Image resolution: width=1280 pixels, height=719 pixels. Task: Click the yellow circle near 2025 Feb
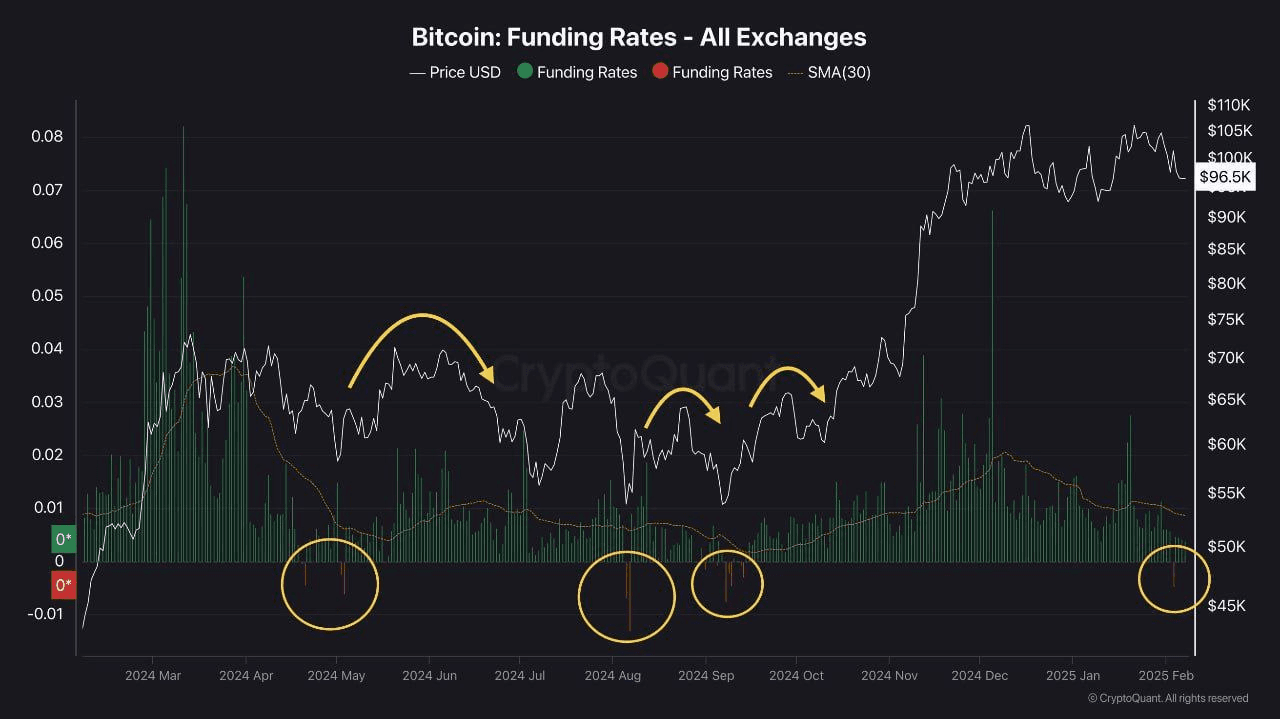point(1175,578)
